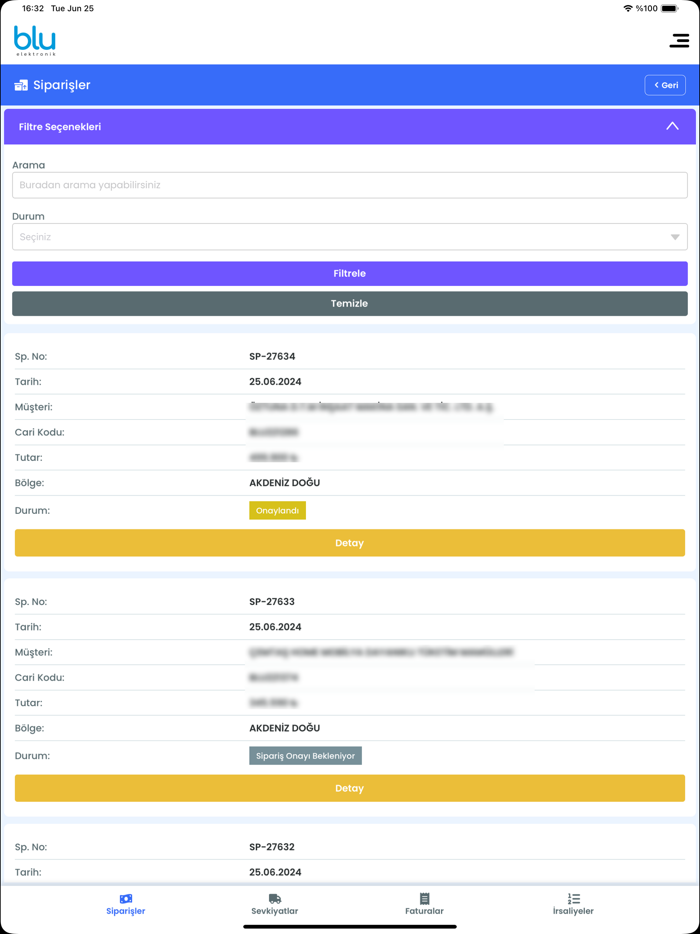Tap the 16:32 clock in status bar

(32, 8)
